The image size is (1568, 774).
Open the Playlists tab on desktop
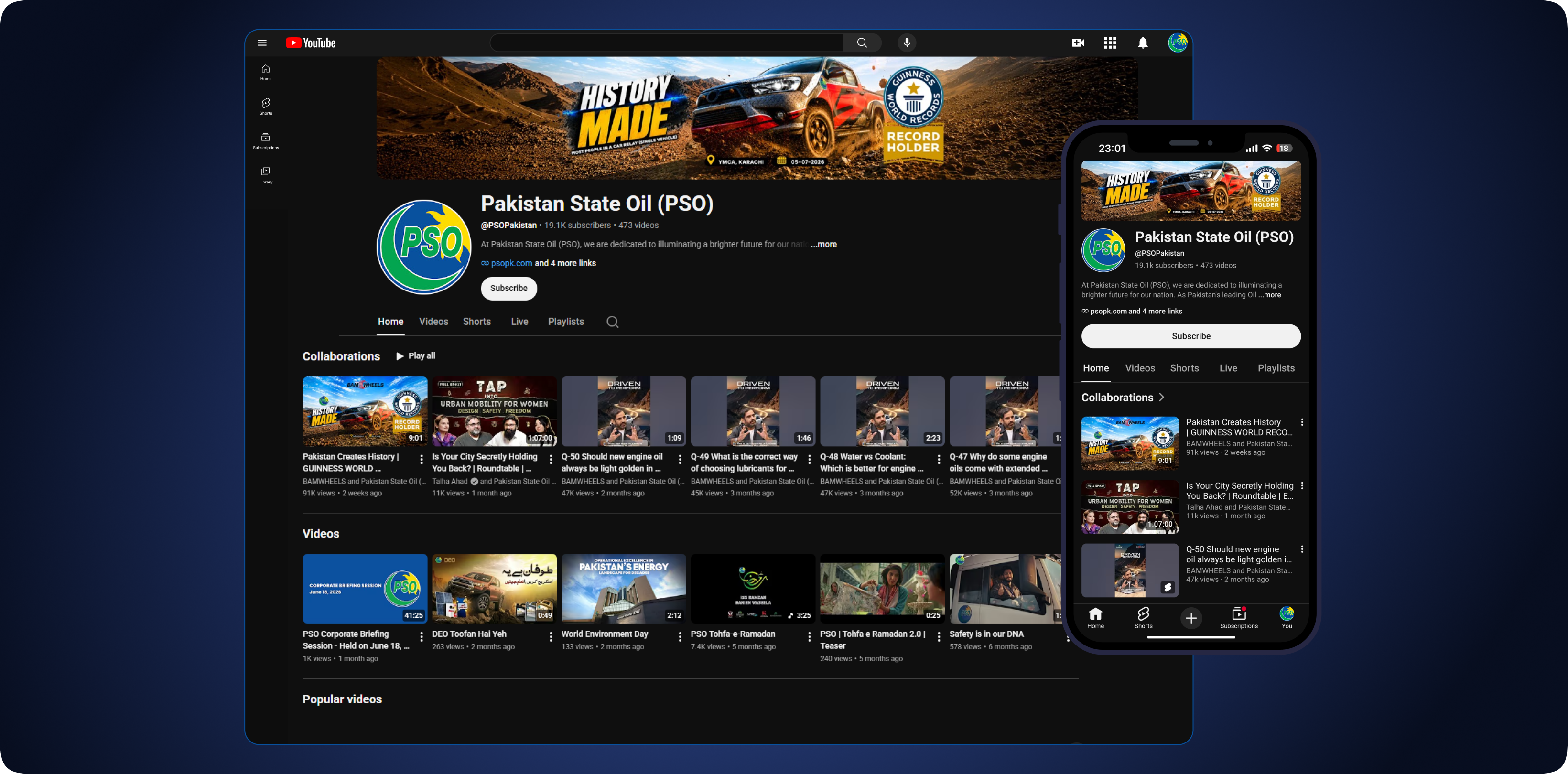(565, 322)
